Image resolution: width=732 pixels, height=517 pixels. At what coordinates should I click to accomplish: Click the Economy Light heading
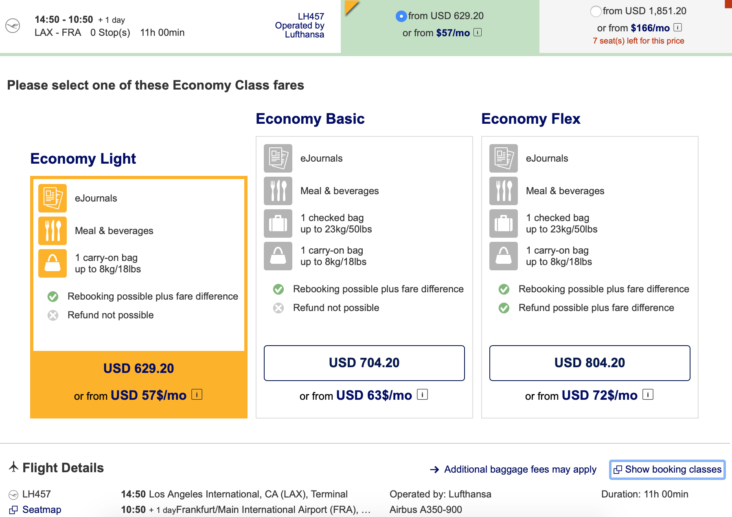tap(83, 159)
